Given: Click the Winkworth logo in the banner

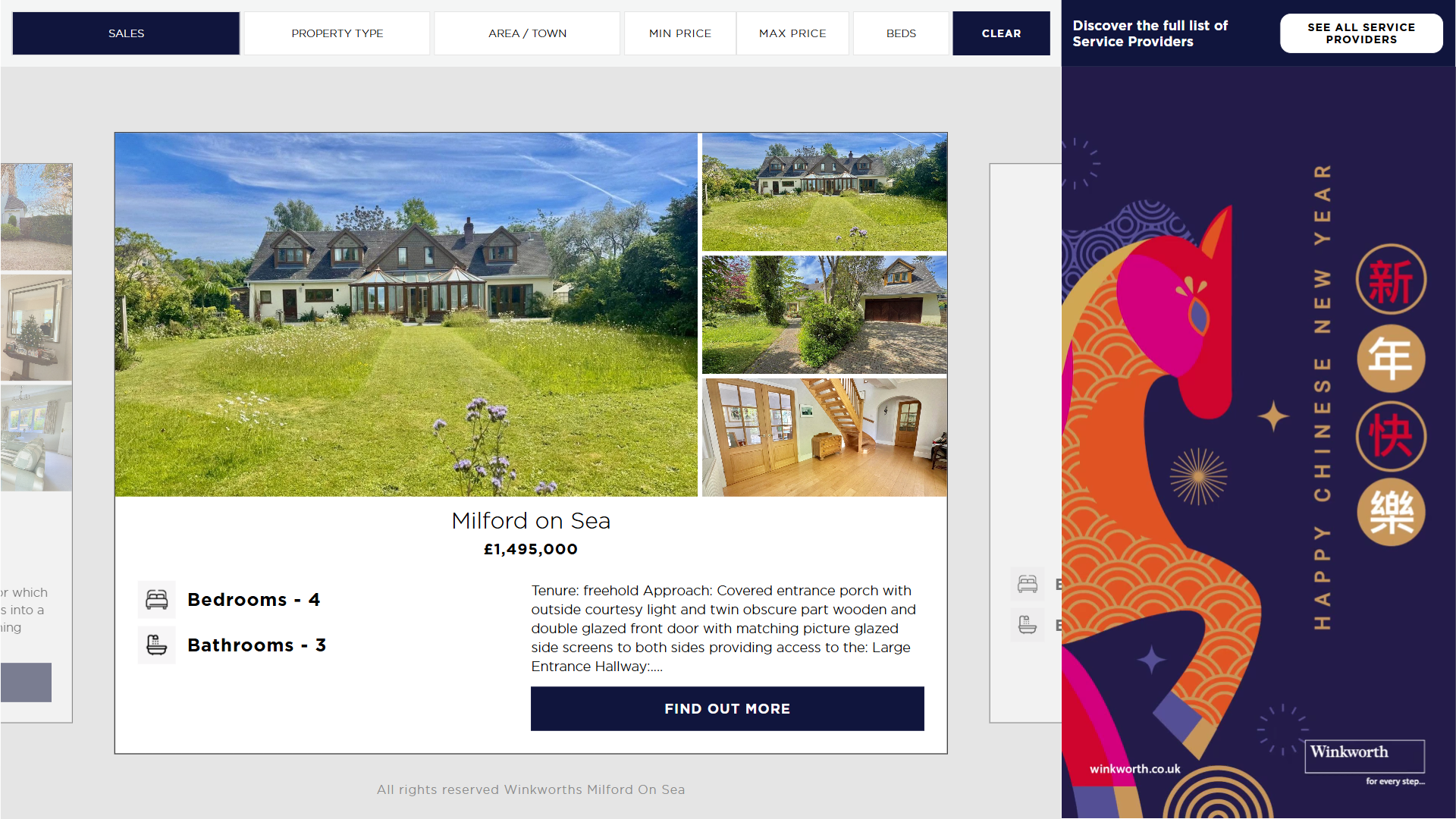Looking at the screenshot, I should coord(1364,756).
